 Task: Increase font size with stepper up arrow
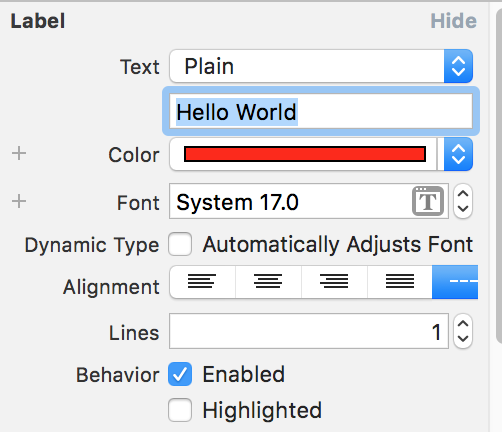[463, 193]
